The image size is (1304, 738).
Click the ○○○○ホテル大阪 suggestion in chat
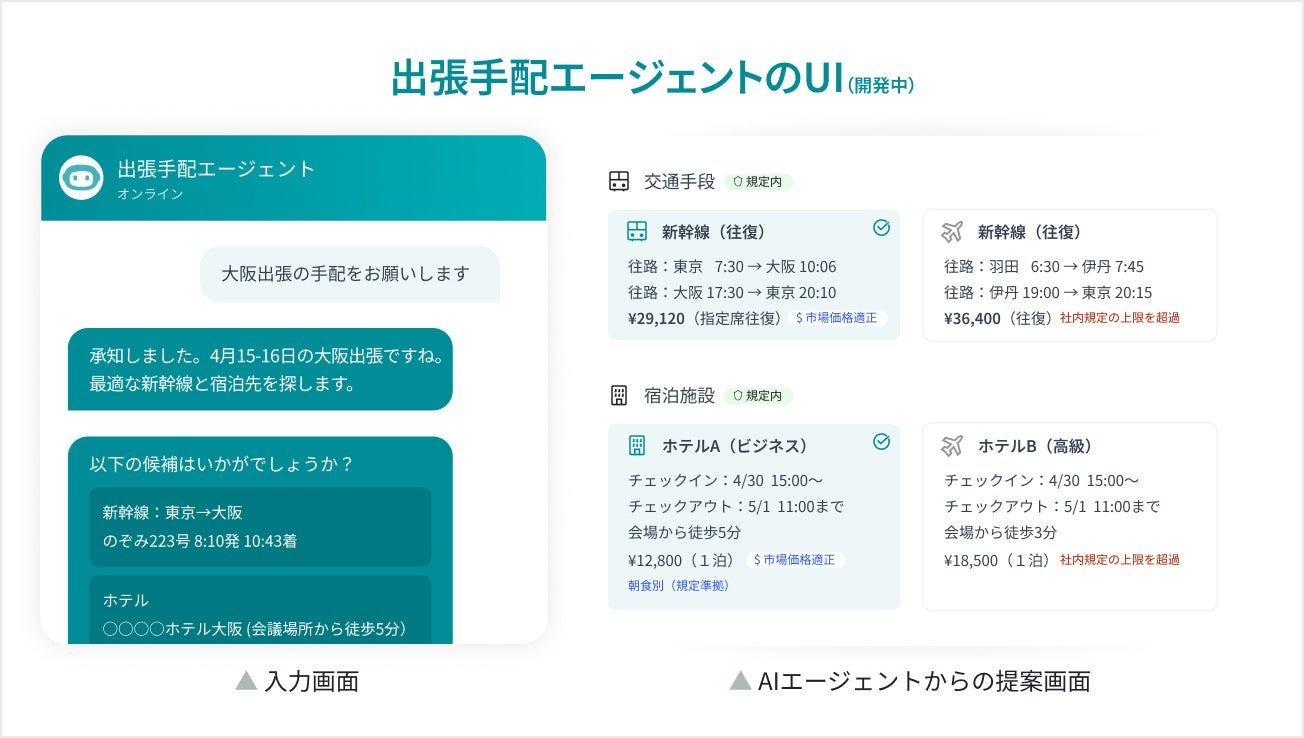click(260, 611)
